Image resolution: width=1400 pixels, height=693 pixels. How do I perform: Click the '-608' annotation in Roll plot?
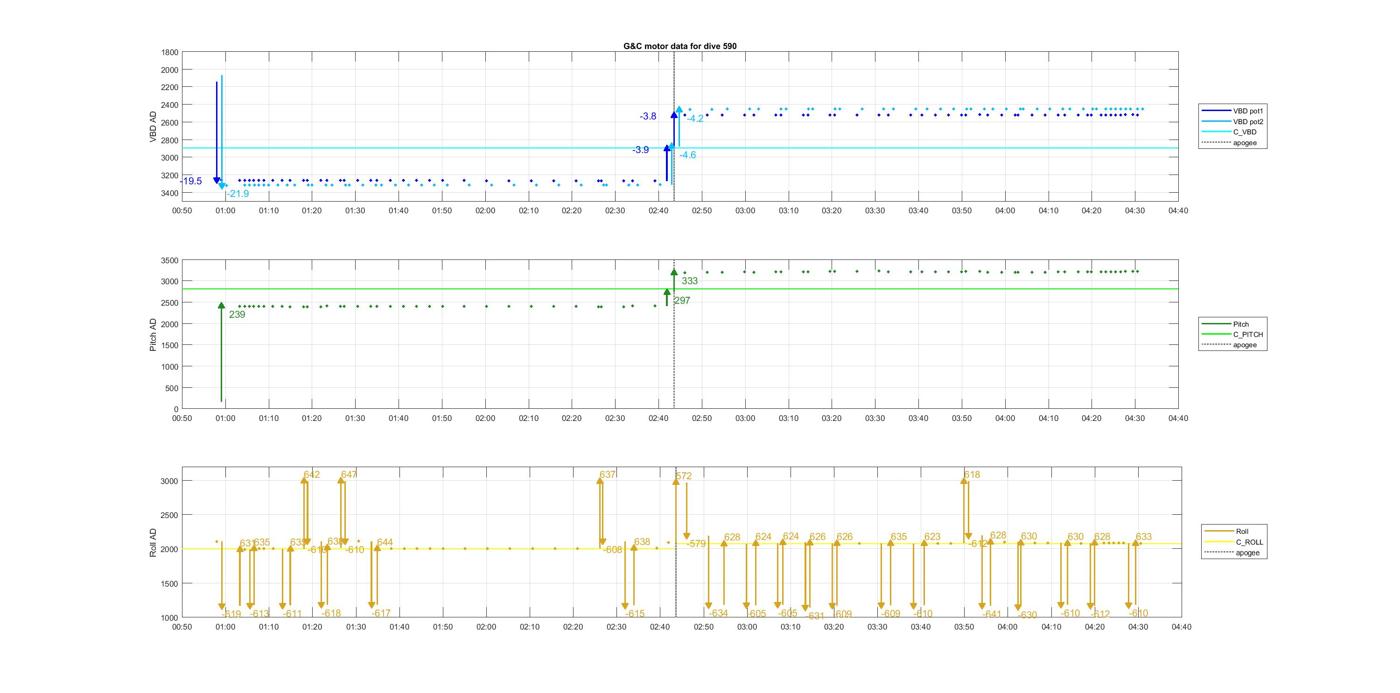(612, 550)
